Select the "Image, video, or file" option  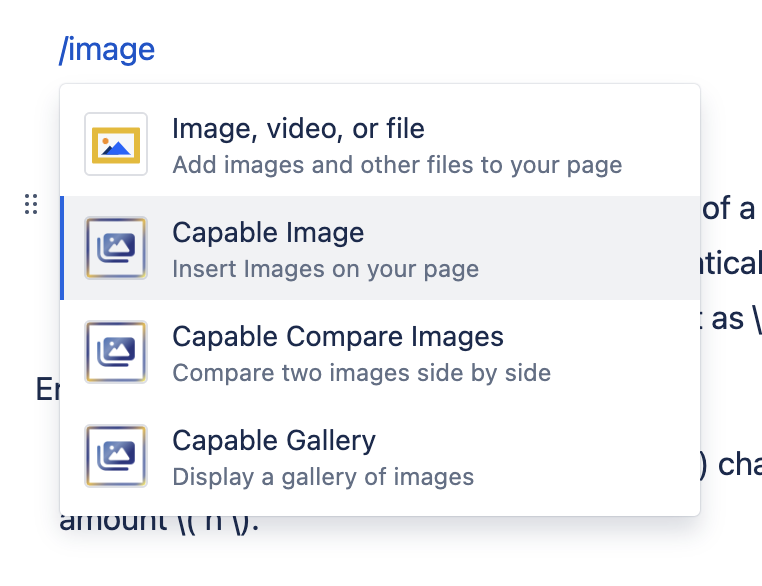click(x=298, y=129)
